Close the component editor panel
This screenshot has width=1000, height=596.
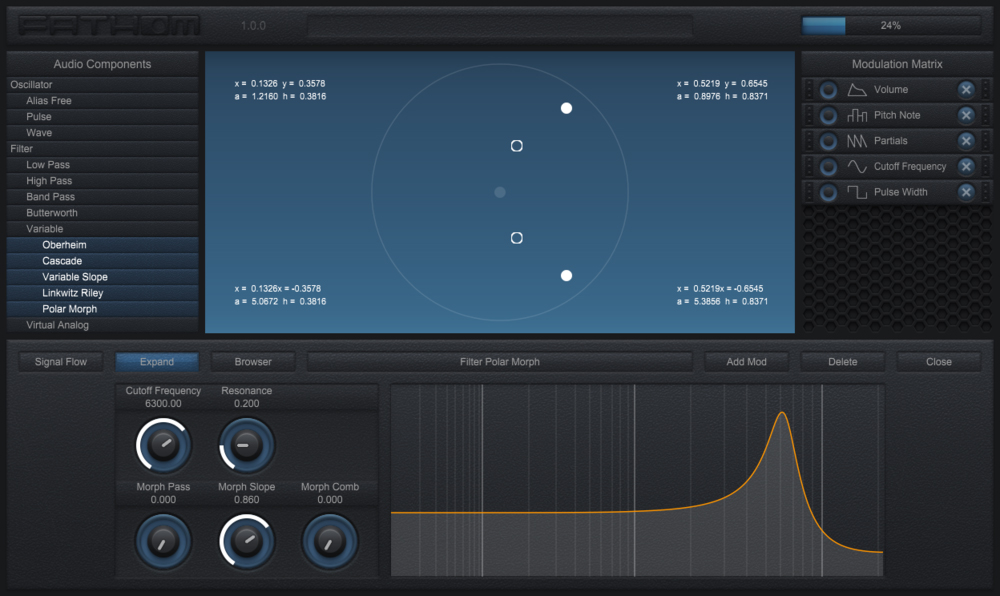pyautogui.click(x=939, y=361)
